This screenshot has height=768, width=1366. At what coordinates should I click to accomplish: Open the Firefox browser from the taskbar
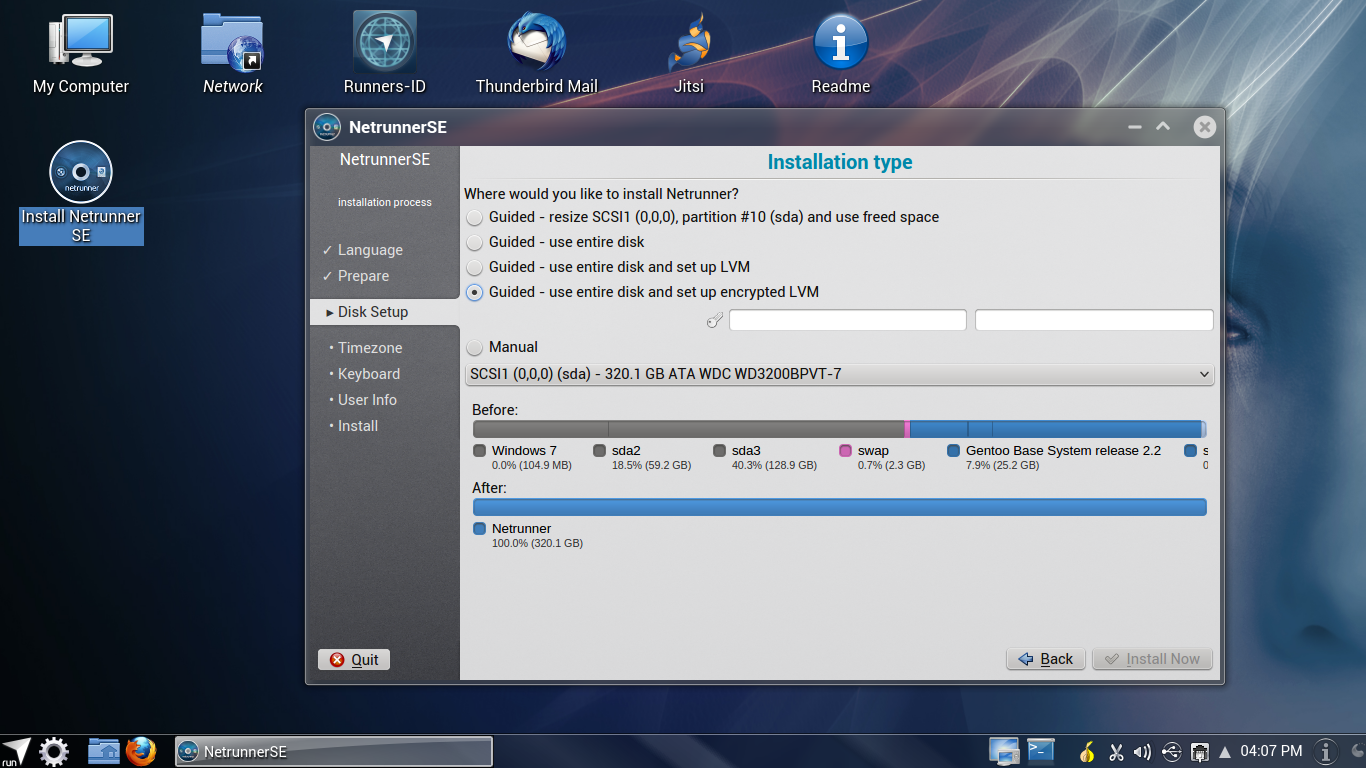(x=140, y=751)
